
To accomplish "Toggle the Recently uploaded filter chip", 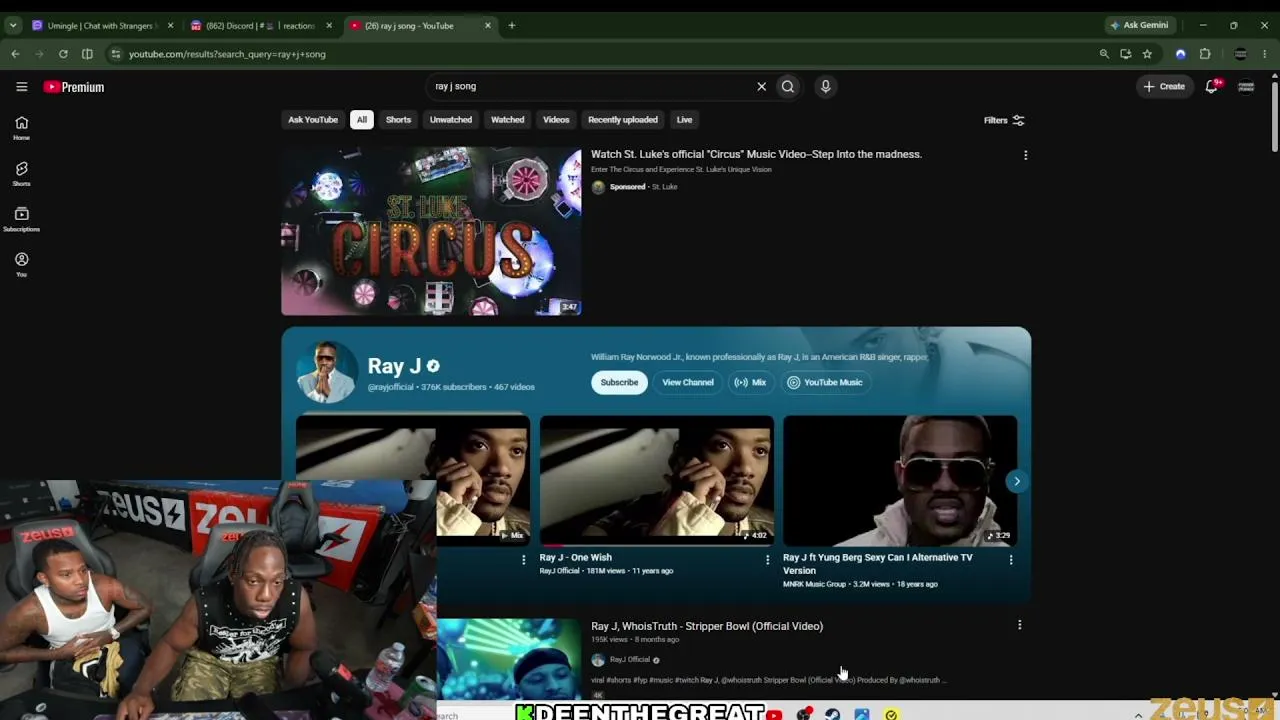I will pos(623,120).
